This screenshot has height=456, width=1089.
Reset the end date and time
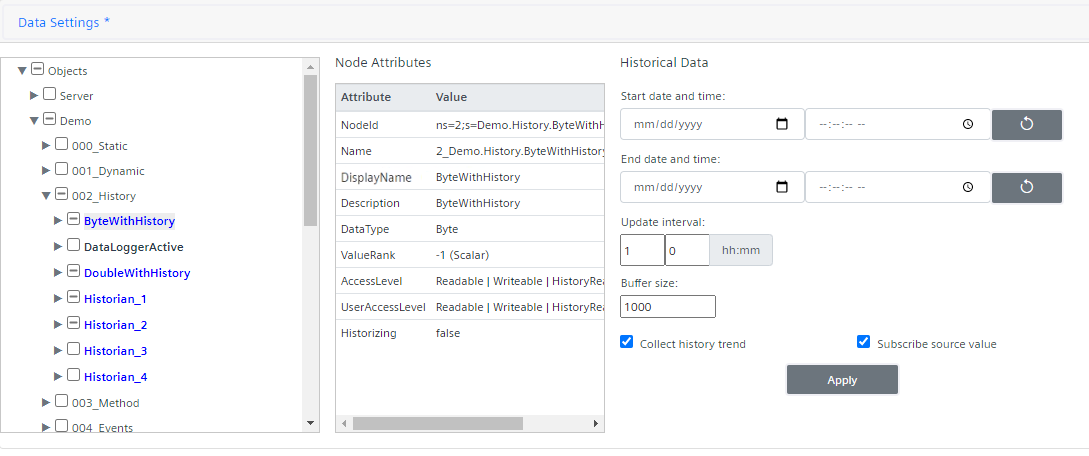(x=1026, y=187)
